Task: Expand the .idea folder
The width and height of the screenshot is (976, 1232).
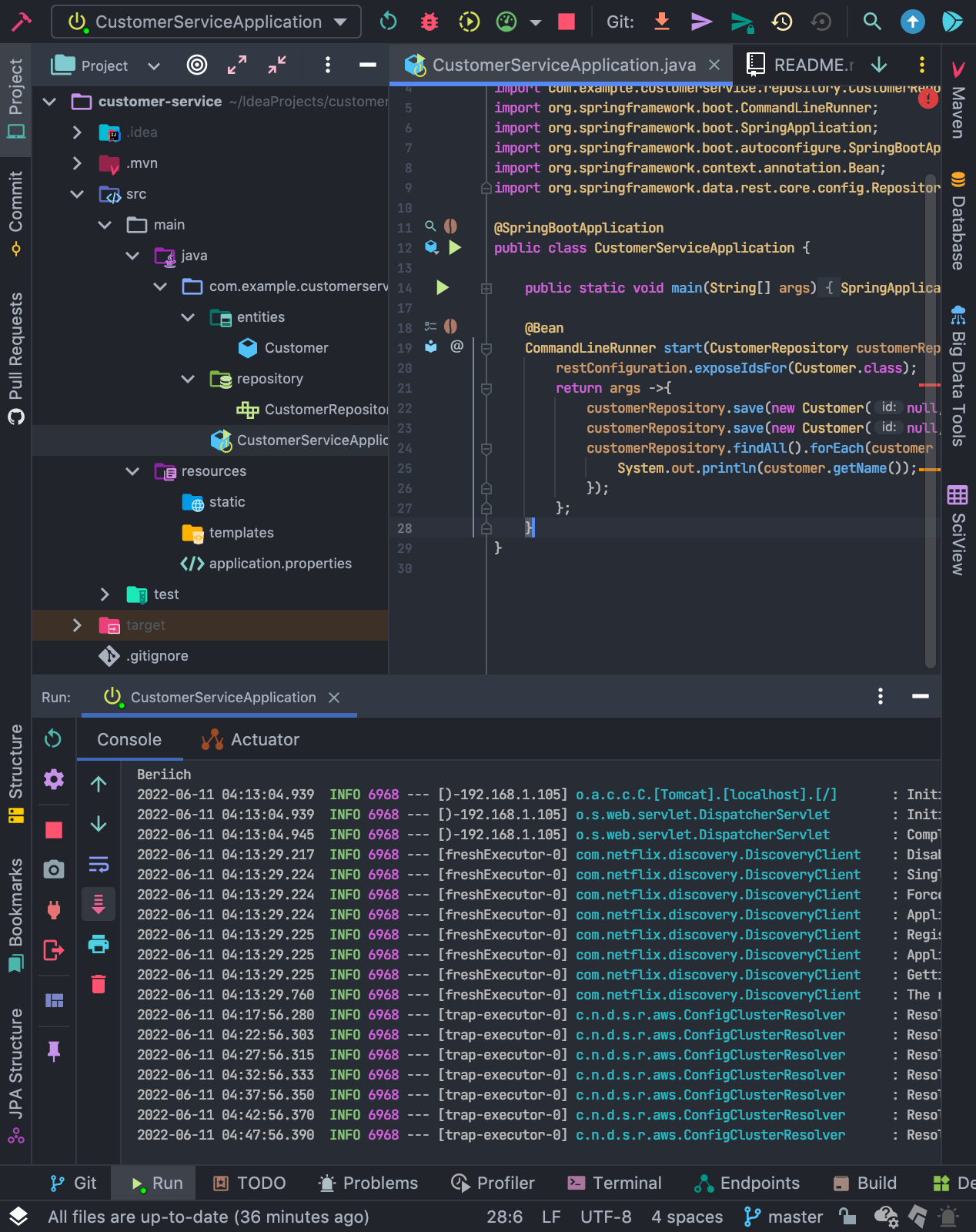Action: click(x=77, y=132)
